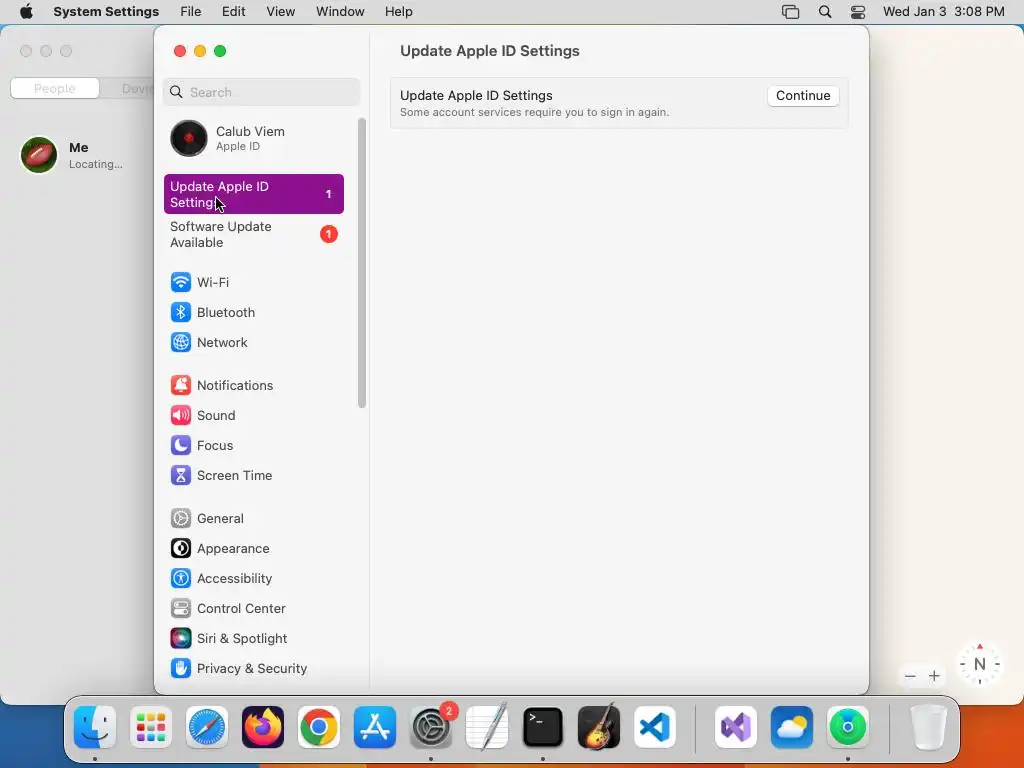The height and width of the screenshot is (768, 1024).
Task: Click Stage Manager windows icon in menu bar
Action: coord(790,12)
